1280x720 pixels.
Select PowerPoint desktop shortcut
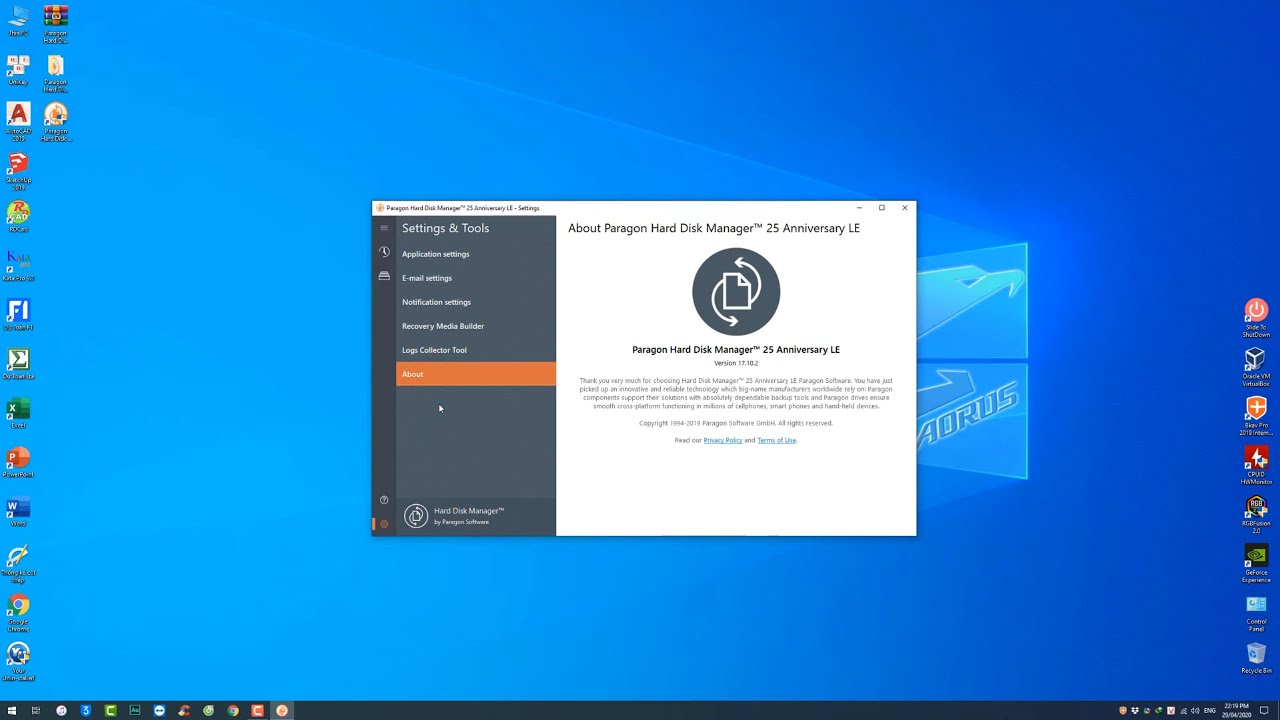[x=18, y=461]
